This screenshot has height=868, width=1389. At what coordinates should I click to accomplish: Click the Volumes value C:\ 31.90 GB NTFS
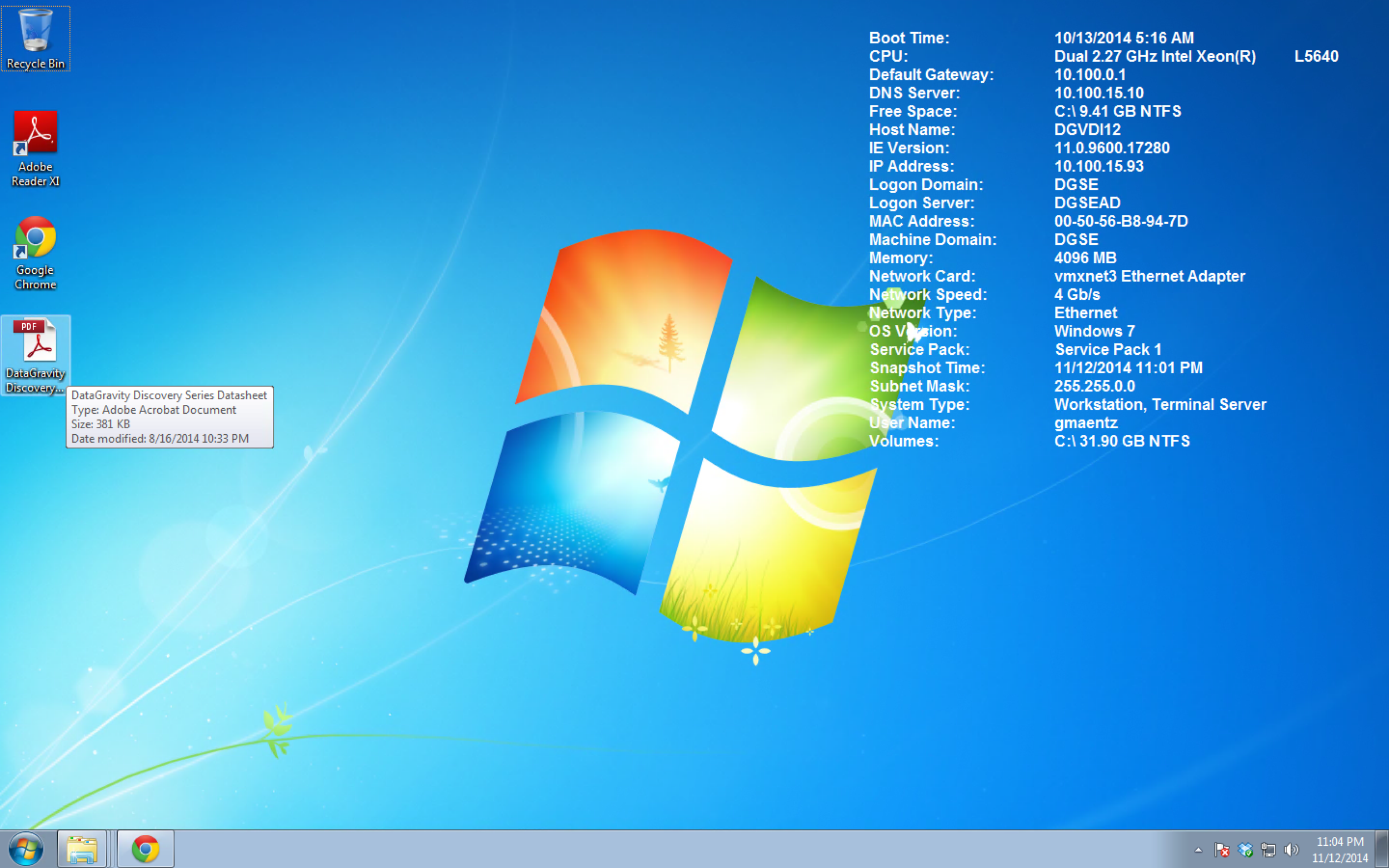1122,441
